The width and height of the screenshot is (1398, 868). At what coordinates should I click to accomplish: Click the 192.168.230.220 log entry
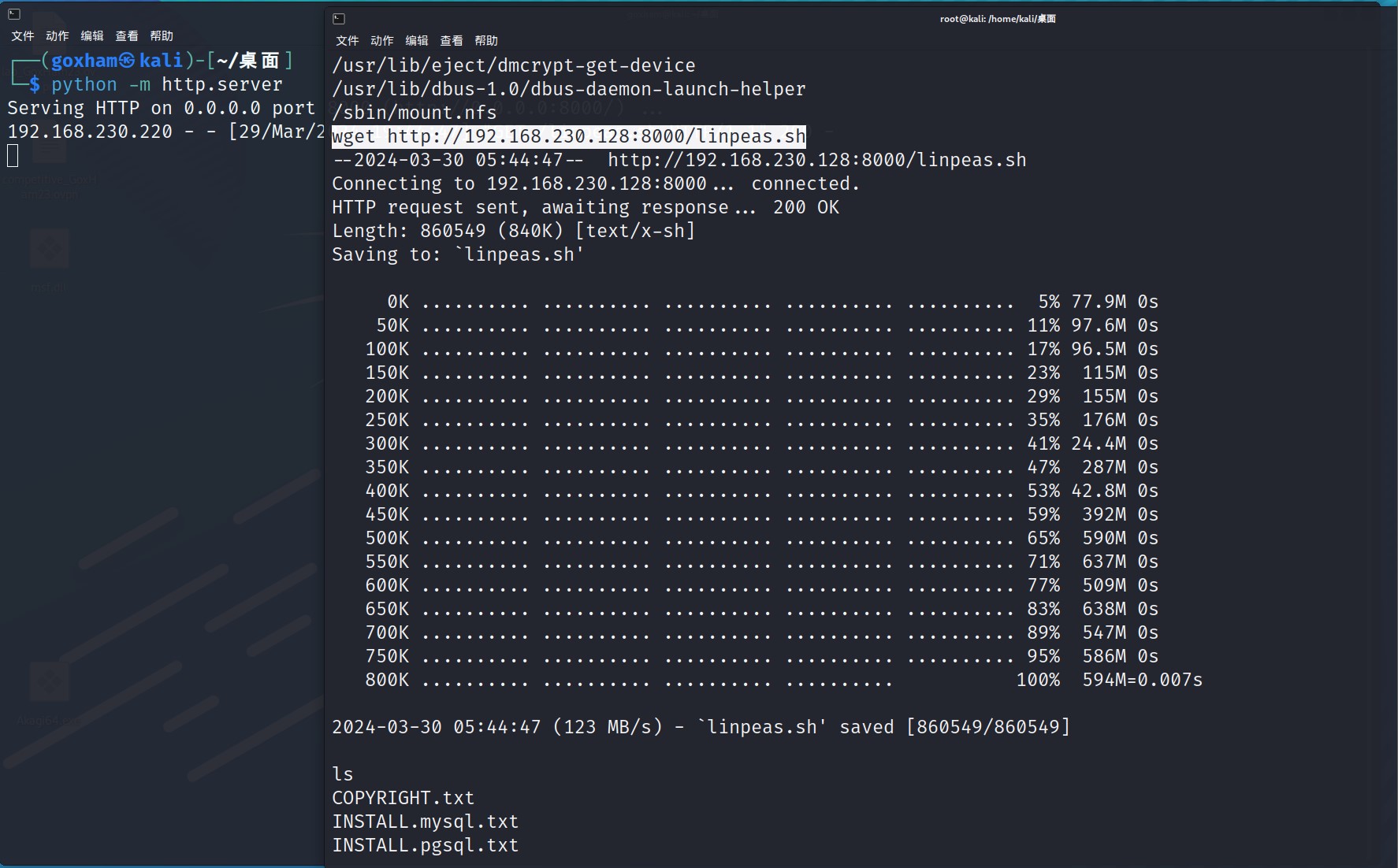165,132
